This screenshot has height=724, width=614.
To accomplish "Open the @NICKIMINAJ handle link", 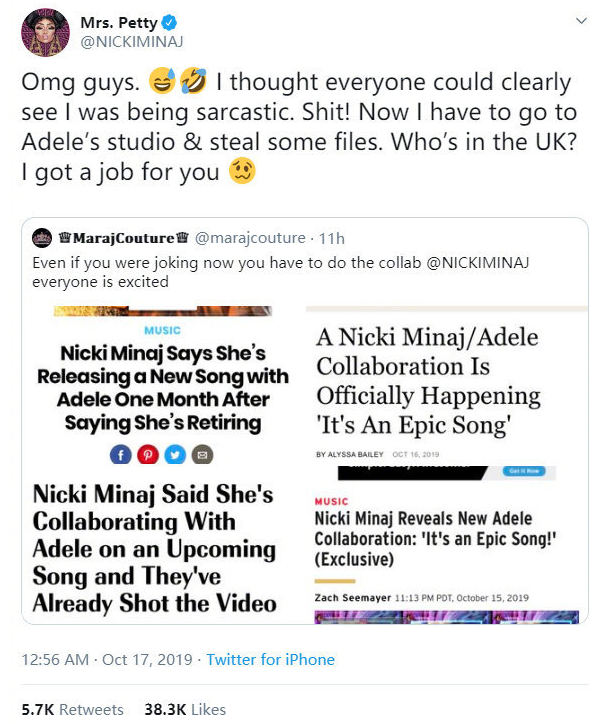I will tap(128, 41).
